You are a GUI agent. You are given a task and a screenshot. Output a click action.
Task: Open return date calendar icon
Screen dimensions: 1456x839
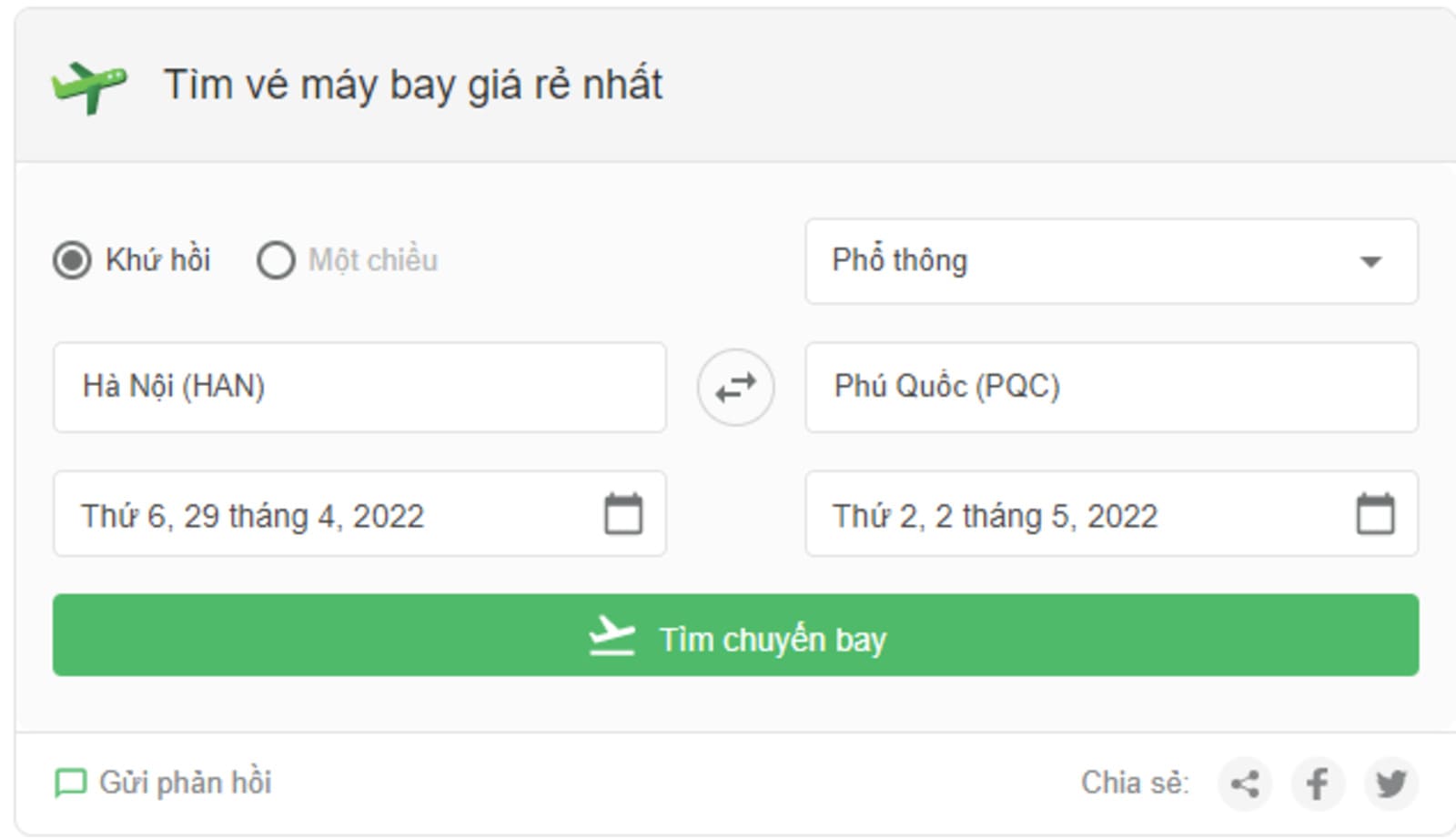pos(1375,514)
